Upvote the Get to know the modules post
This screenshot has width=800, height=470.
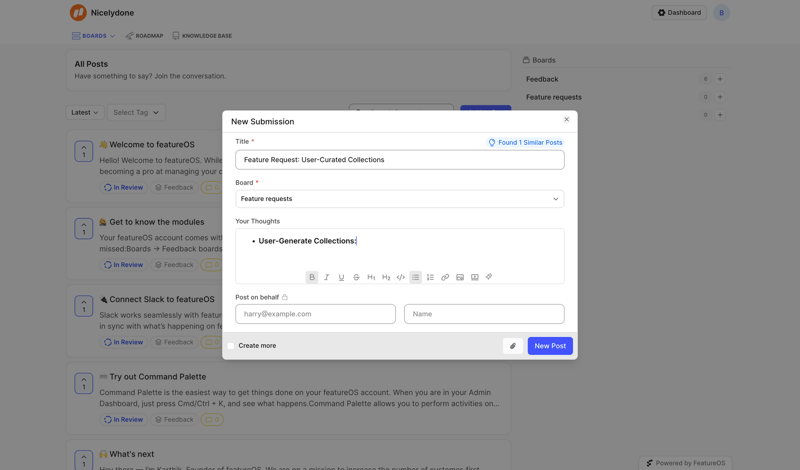84,229
